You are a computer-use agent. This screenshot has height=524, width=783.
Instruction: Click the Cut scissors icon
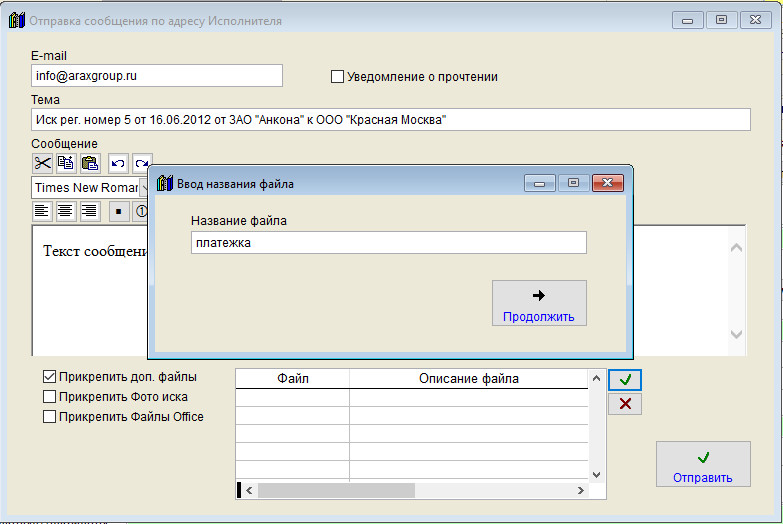[x=42, y=163]
